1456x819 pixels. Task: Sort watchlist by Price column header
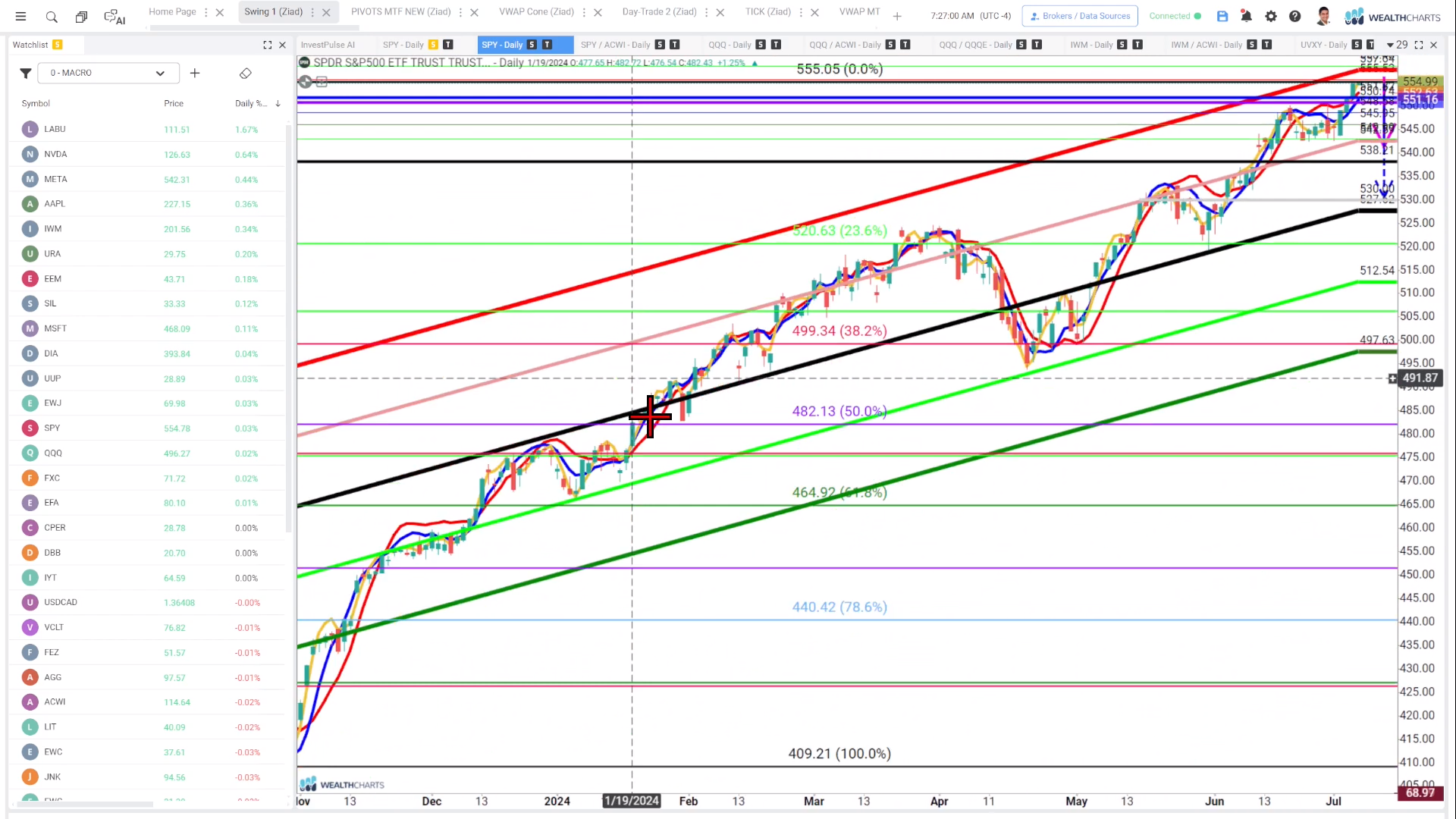tap(174, 103)
